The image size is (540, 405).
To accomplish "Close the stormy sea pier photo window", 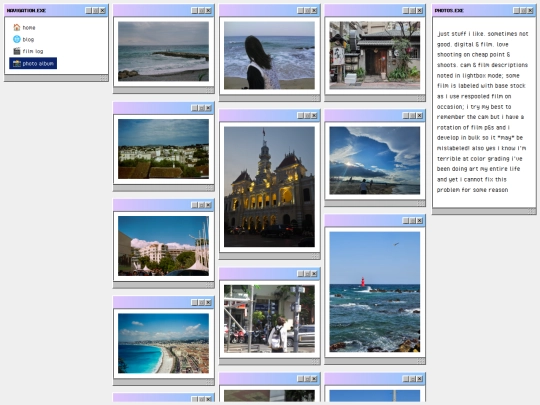I will pos(208,11).
